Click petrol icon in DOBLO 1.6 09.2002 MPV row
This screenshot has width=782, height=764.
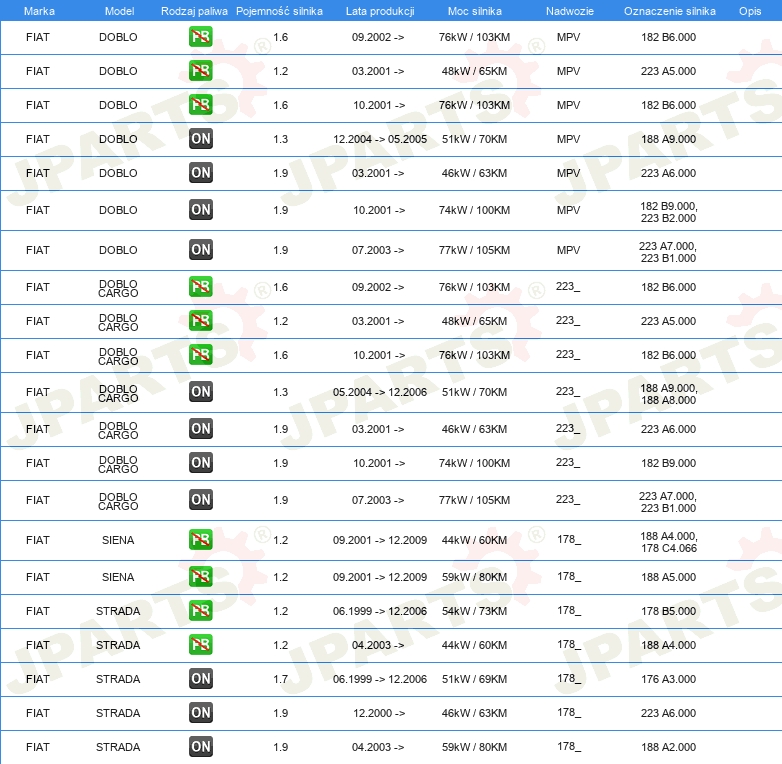(200, 37)
